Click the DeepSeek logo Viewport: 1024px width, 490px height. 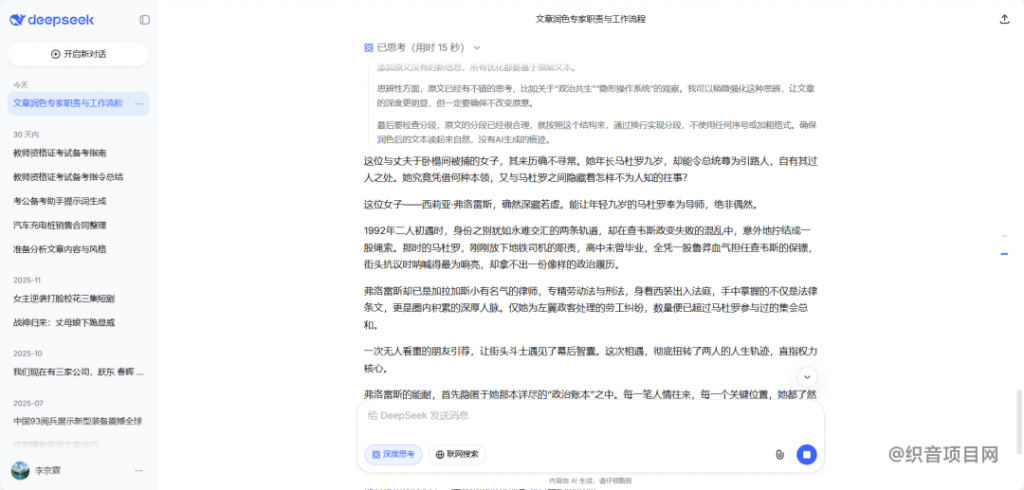point(52,20)
